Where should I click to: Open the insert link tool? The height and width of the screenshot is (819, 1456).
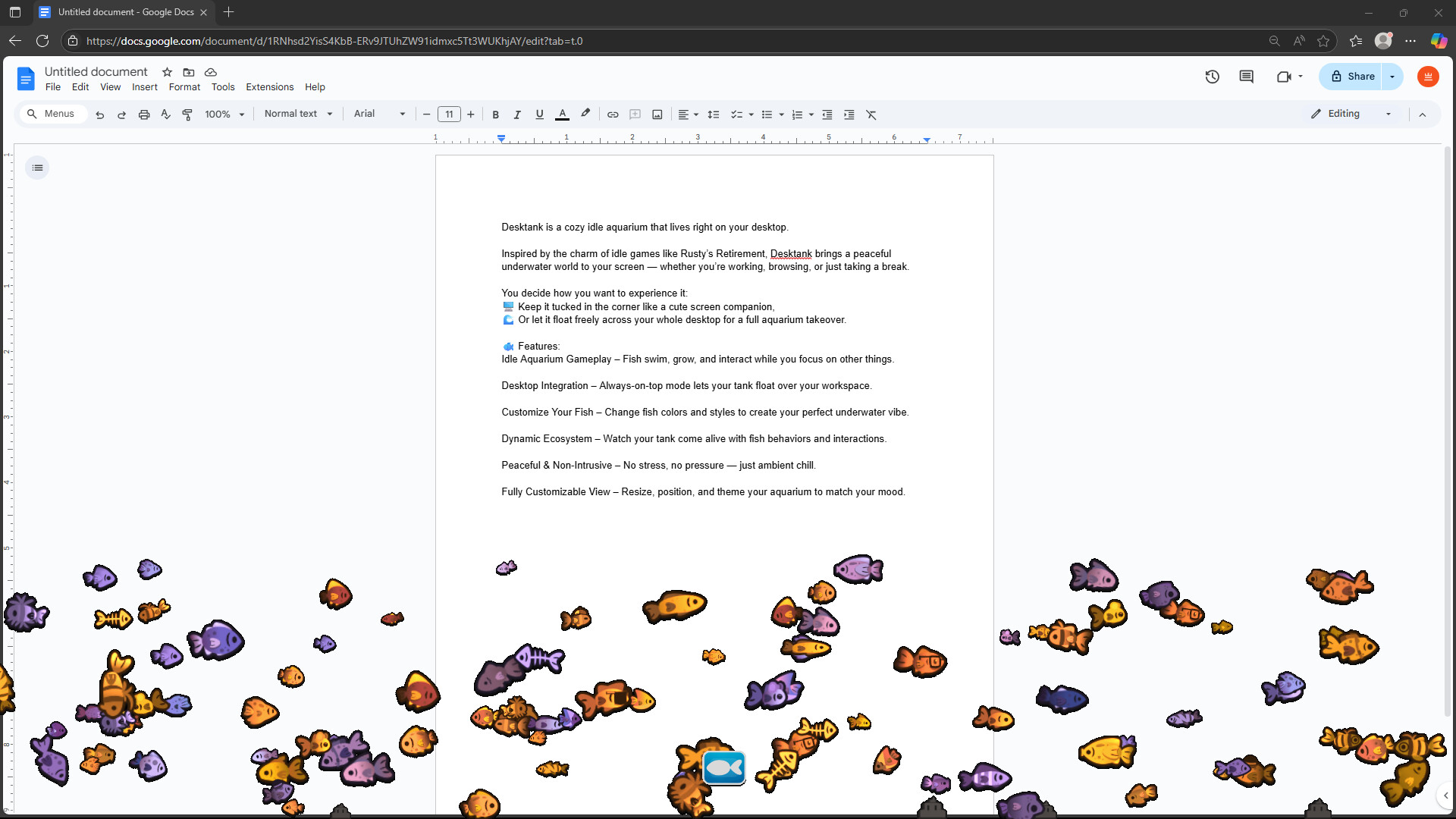coord(613,115)
